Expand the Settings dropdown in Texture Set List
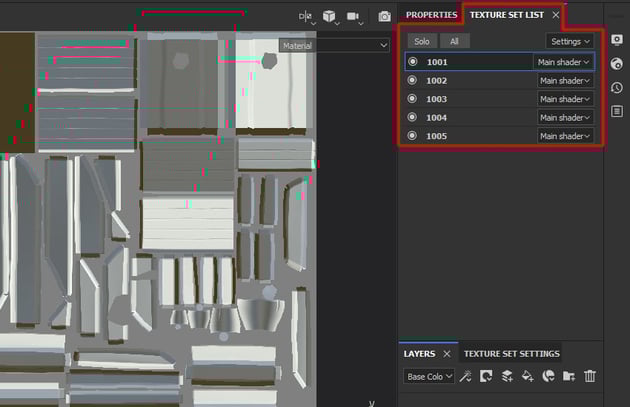 pyautogui.click(x=570, y=41)
